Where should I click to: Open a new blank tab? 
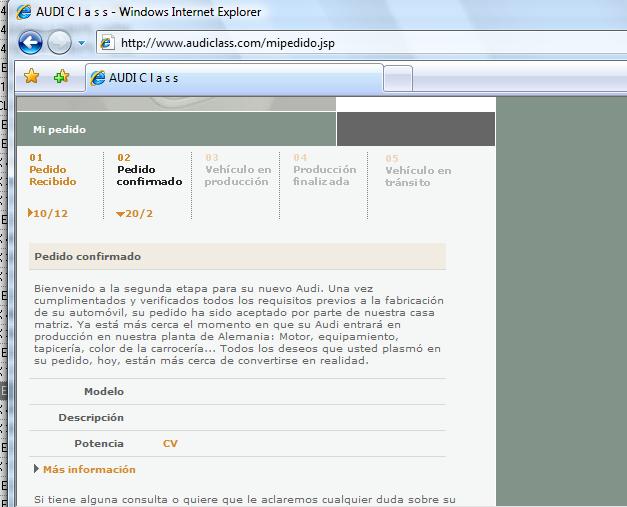(x=397, y=79)
